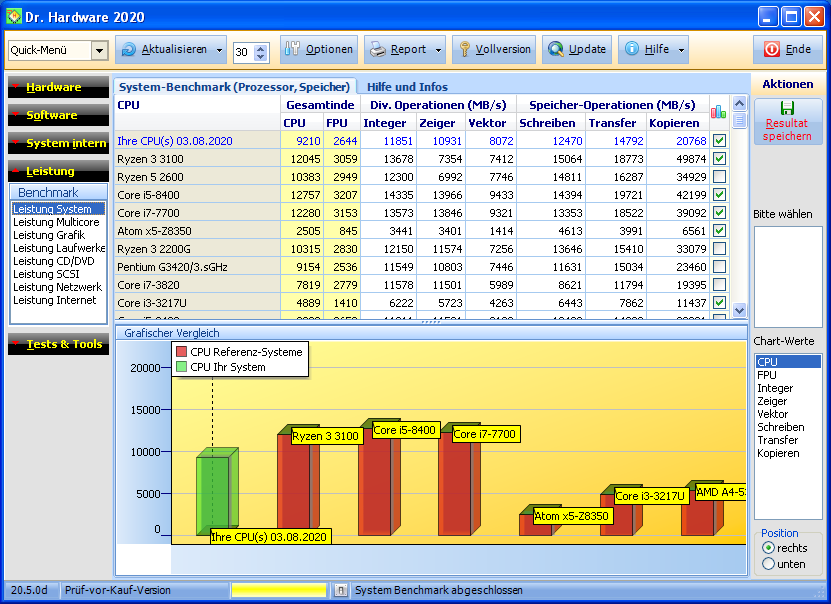Screen dimensions: 831x604
Task: Select Leistung System in the benchmark list
Action: click(x=58, y=209)
